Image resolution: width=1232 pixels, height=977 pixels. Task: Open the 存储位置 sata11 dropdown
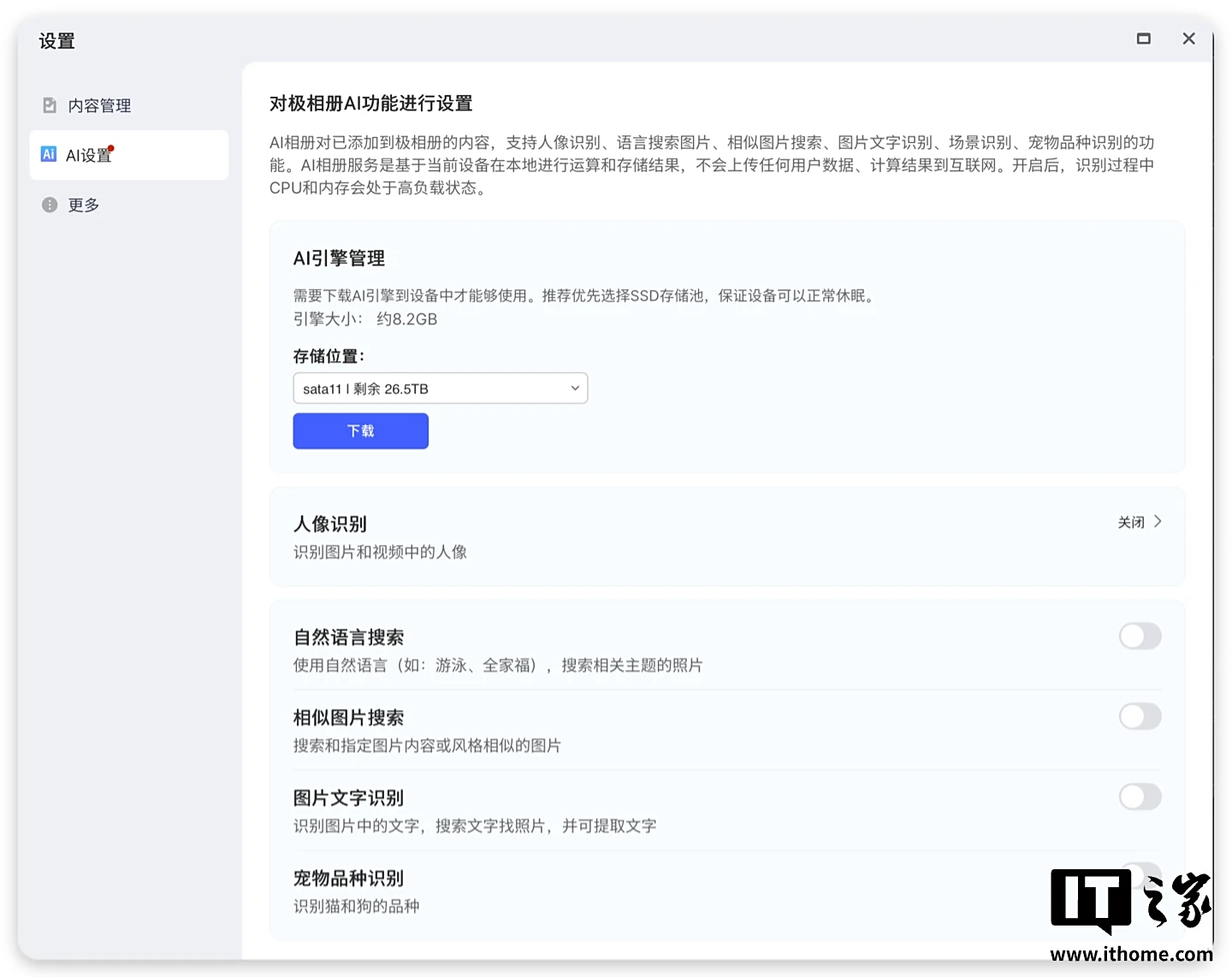pos(440,388)
